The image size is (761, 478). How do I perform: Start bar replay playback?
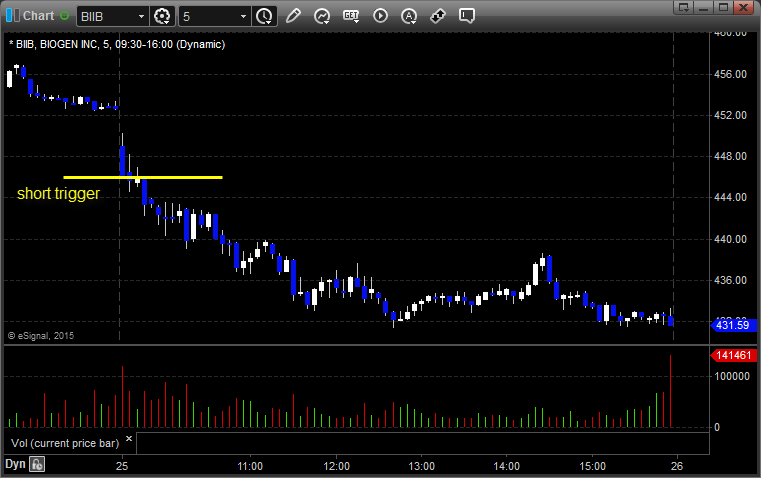click(x=380, y=16)
